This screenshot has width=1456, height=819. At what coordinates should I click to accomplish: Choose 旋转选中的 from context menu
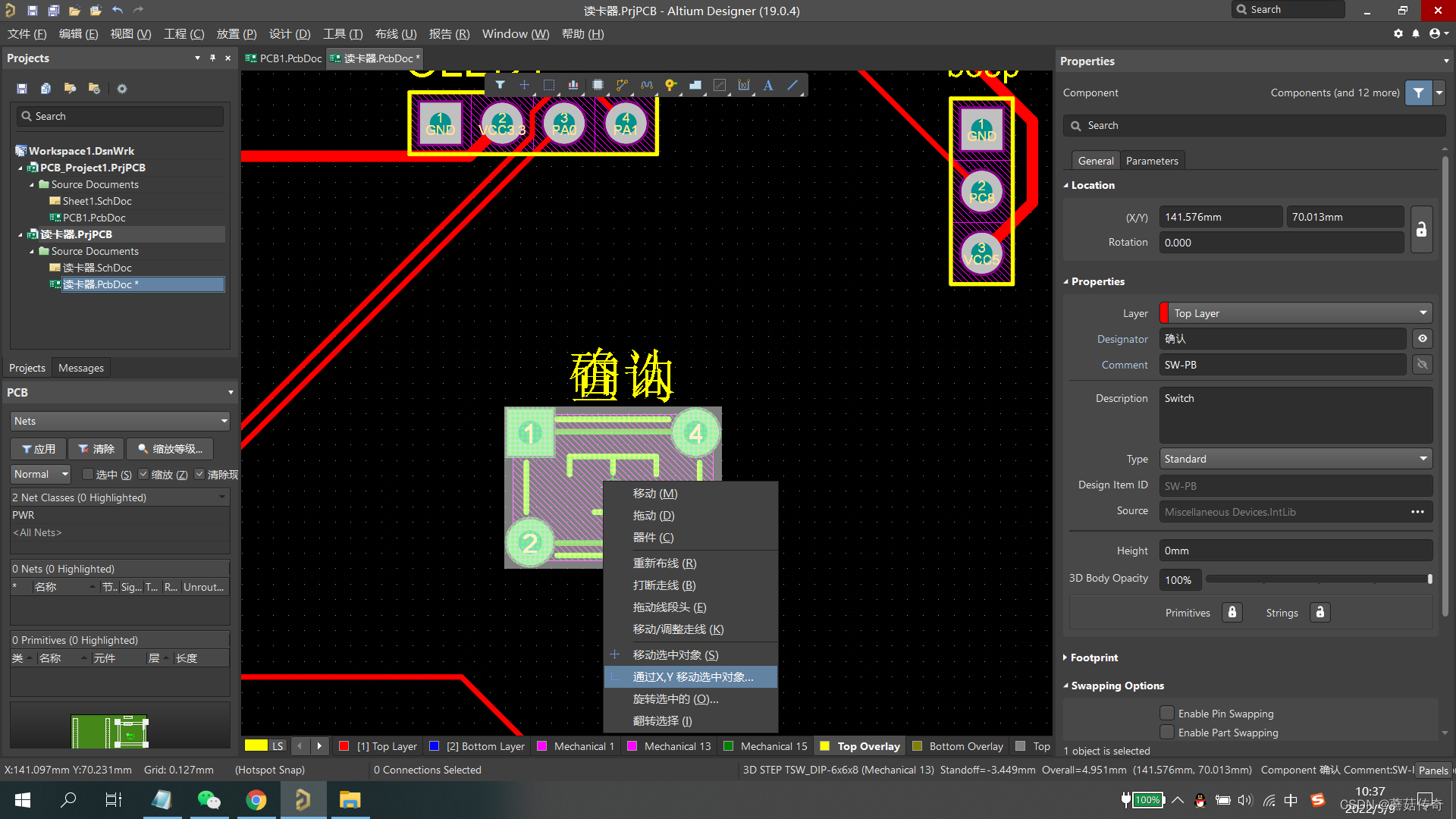tap(675, 699)
